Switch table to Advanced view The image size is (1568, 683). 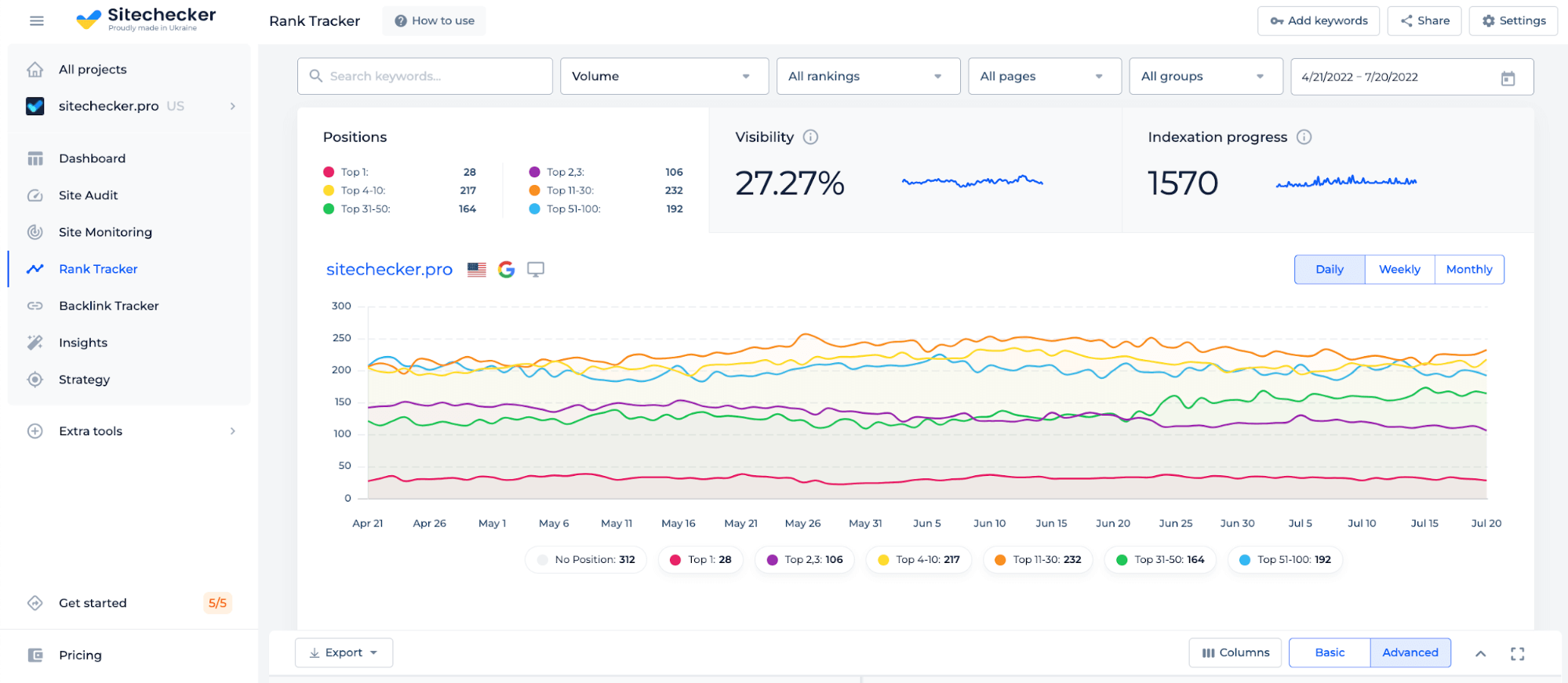[1410, 653]
